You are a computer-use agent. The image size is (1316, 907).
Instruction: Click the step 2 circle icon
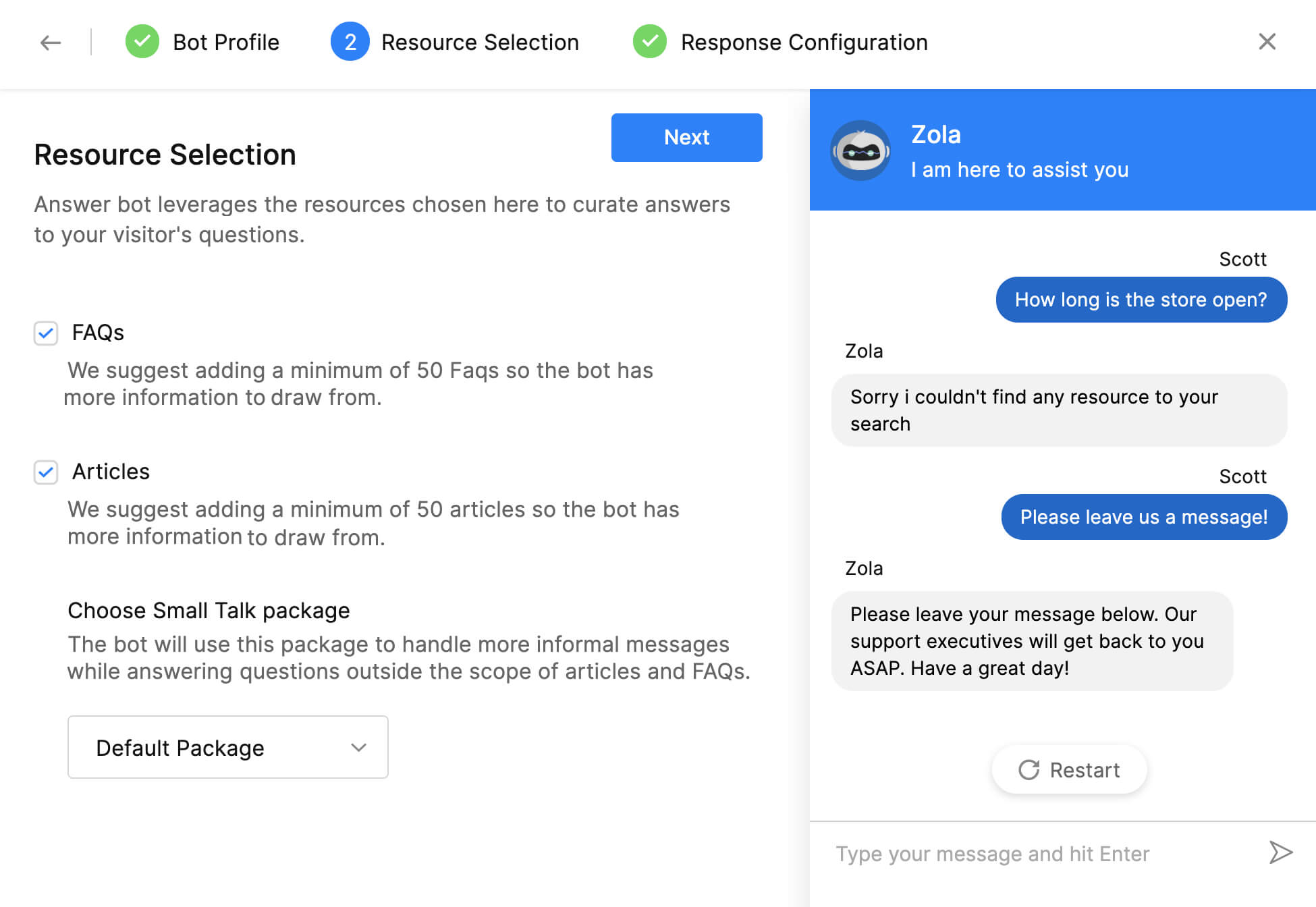tap(350, 42)
